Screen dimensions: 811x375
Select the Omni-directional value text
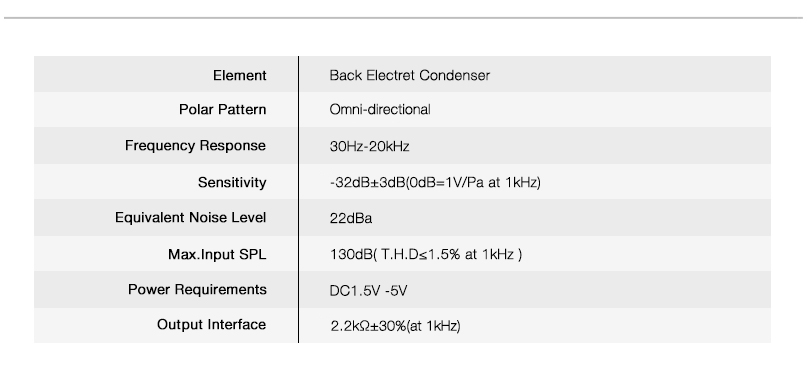click(380, 110)
